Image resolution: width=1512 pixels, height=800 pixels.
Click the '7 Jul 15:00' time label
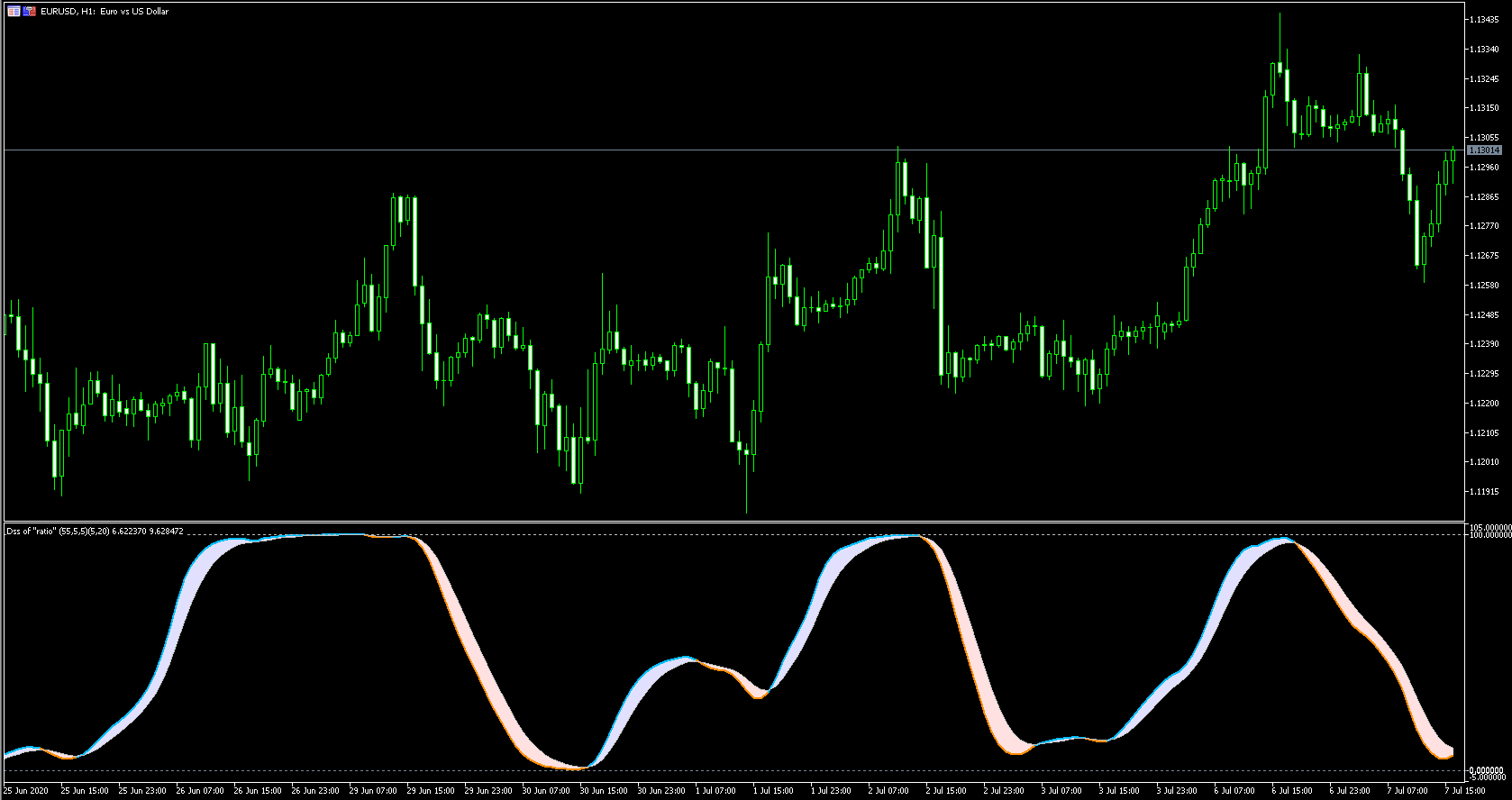[x=1466, y=791]
